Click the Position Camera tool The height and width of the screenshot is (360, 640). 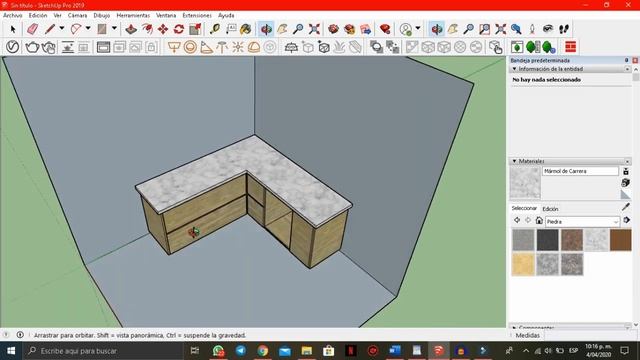click(532, 29)
